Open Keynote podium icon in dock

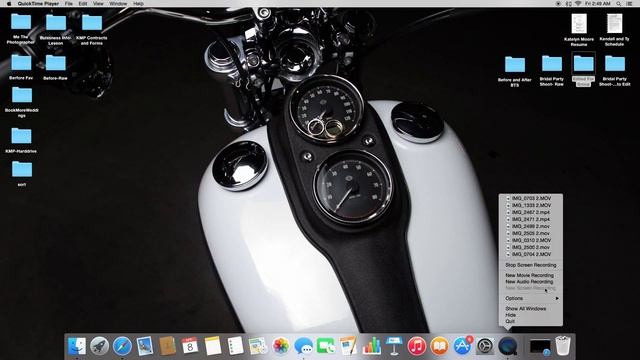pyautogui.click(x=394, y=346)
